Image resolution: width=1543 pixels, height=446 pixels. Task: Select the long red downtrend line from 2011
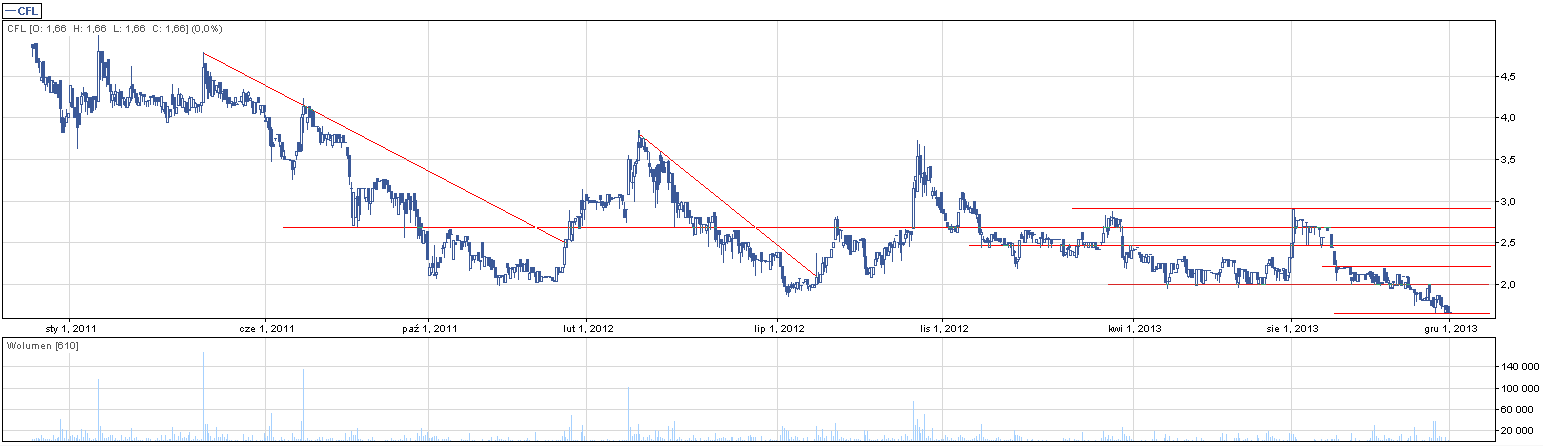coord(383,147)
